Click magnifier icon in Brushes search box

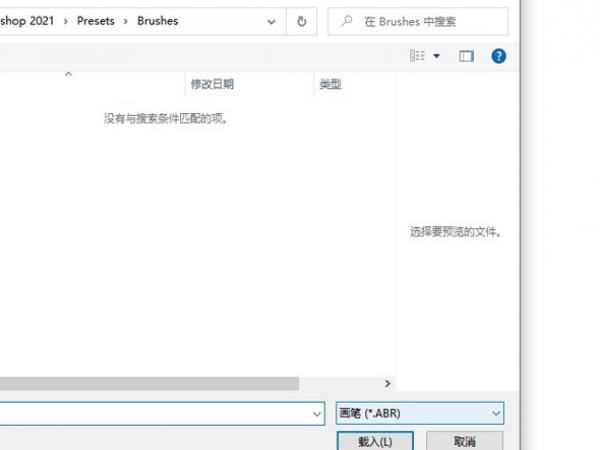coord(347,21)
